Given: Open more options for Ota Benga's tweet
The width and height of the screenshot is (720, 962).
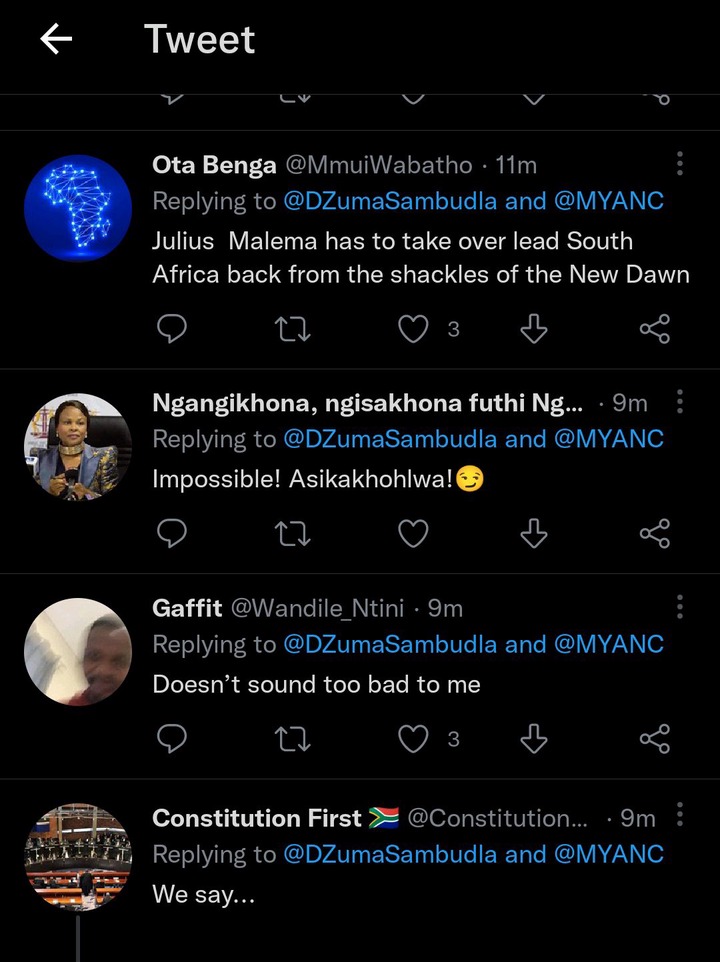Looking at the screenshot, I should click(680, 164).
